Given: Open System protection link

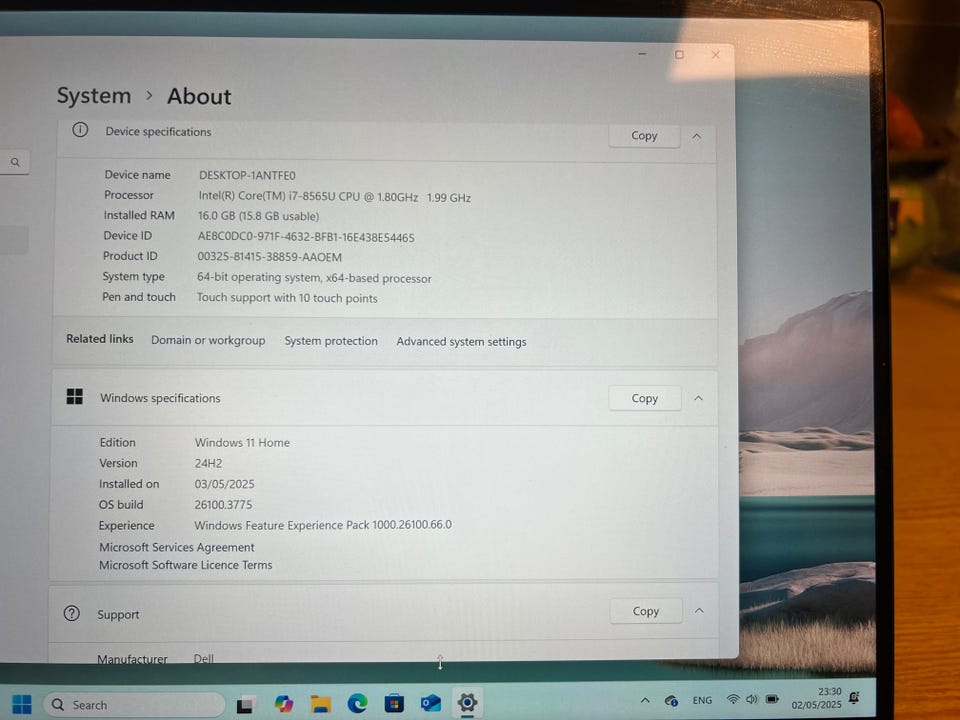Looking at the screenshot, I should coord(331,341).
